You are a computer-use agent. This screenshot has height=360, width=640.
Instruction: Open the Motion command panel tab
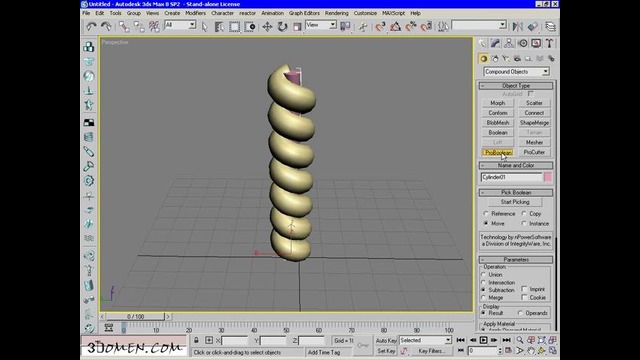coord(522,43)
